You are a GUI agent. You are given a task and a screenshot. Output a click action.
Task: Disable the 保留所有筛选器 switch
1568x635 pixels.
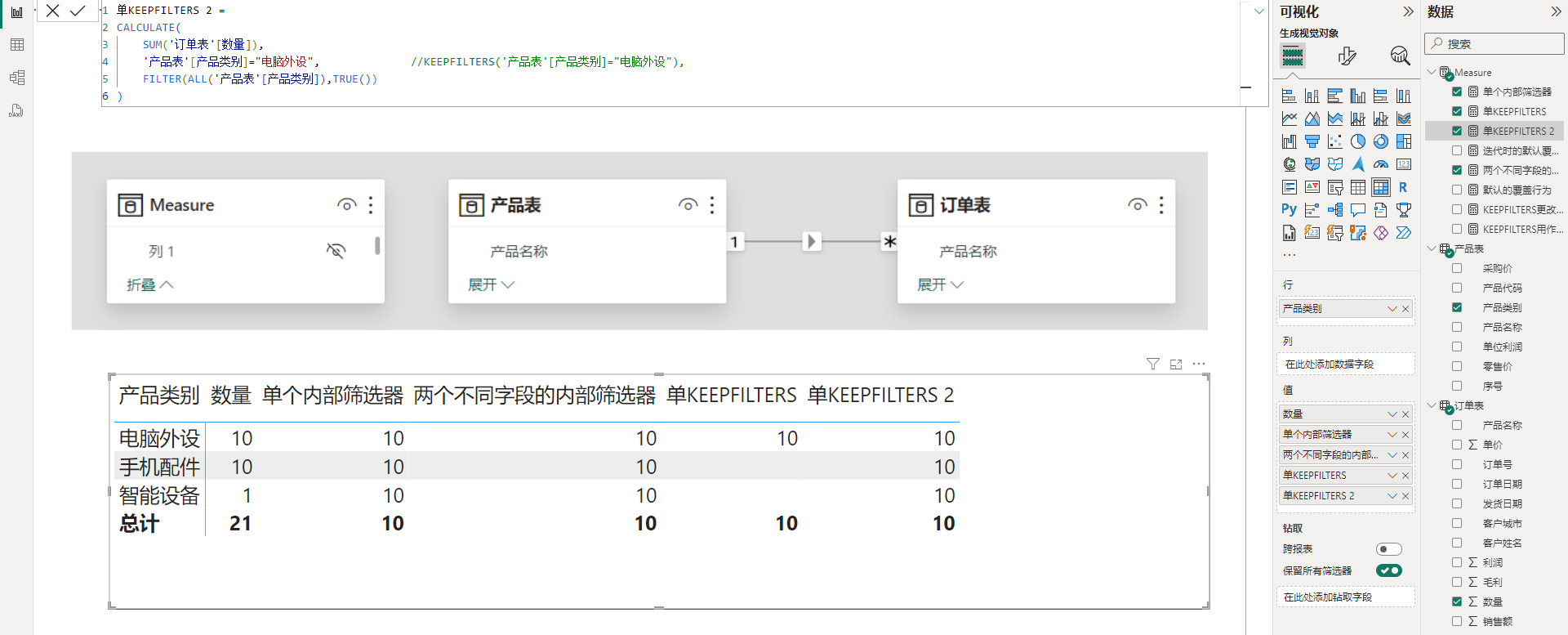click(1388, 570)
